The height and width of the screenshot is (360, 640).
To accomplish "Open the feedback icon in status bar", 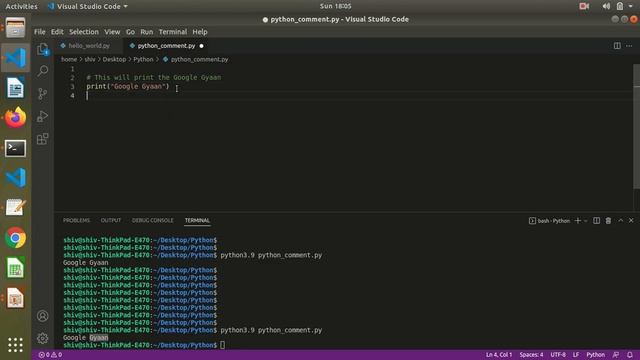I will (x=616, y=355).
